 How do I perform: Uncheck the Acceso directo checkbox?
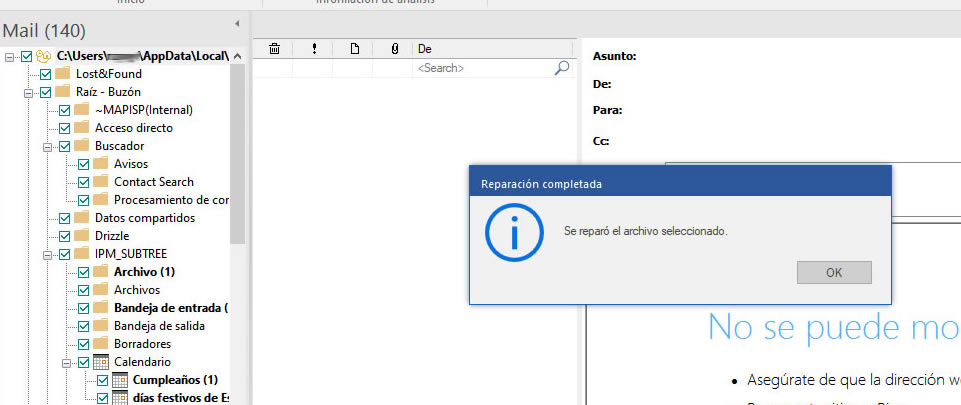coord(64,128)
